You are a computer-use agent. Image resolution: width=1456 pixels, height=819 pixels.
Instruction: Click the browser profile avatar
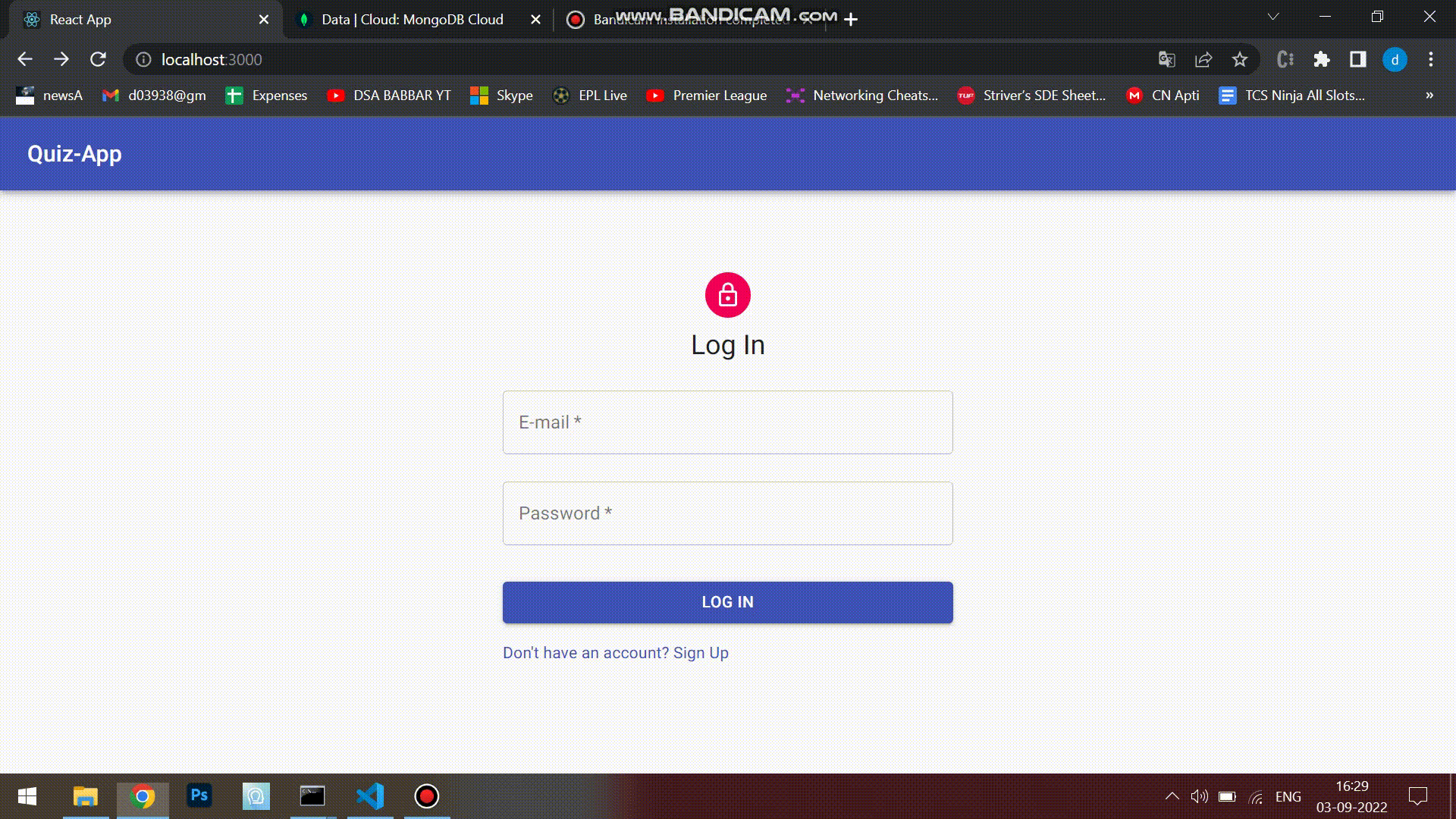(x=1396, y=59)
